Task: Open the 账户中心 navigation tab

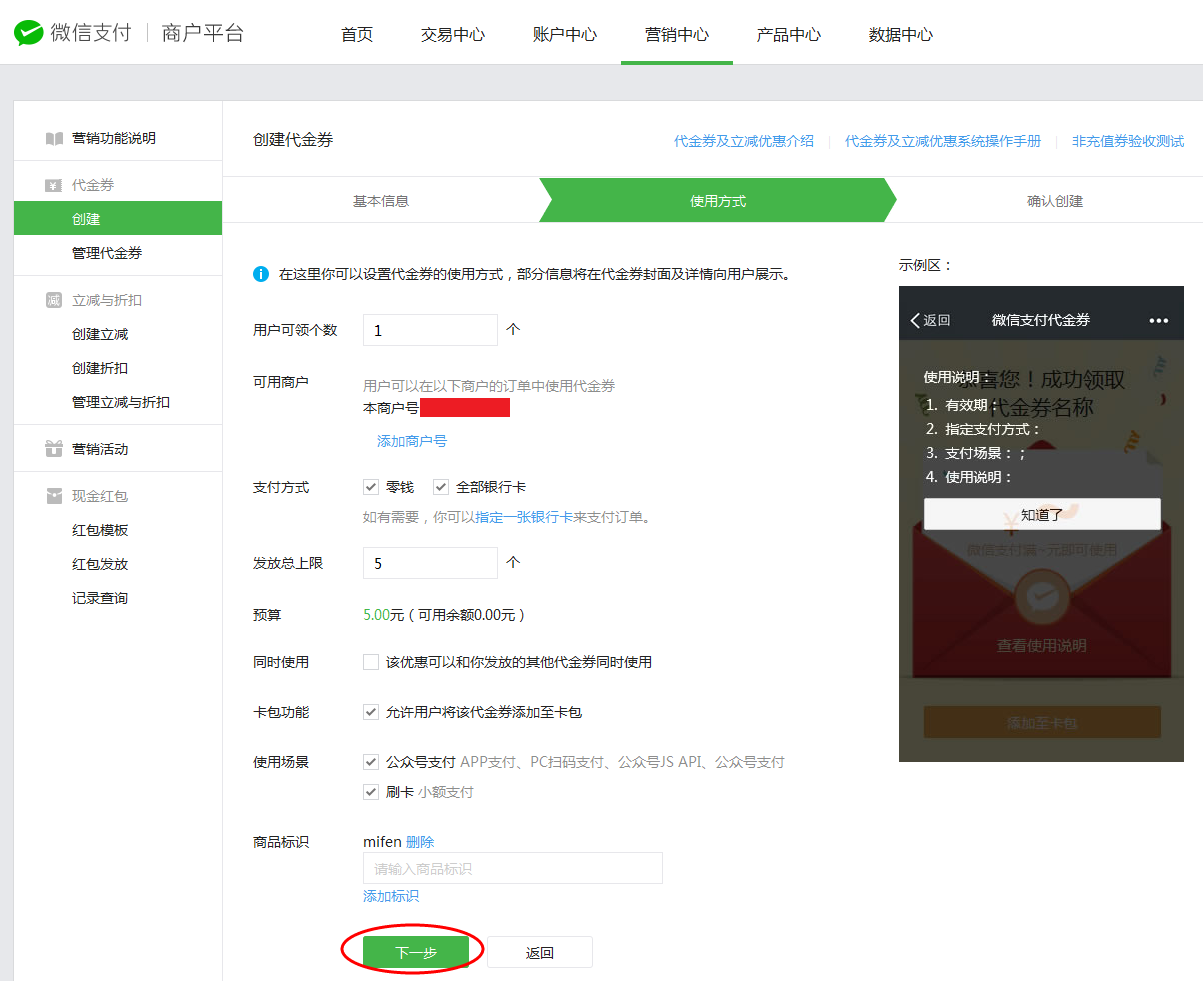Action: pyautogui.click(x=565, y=34)
